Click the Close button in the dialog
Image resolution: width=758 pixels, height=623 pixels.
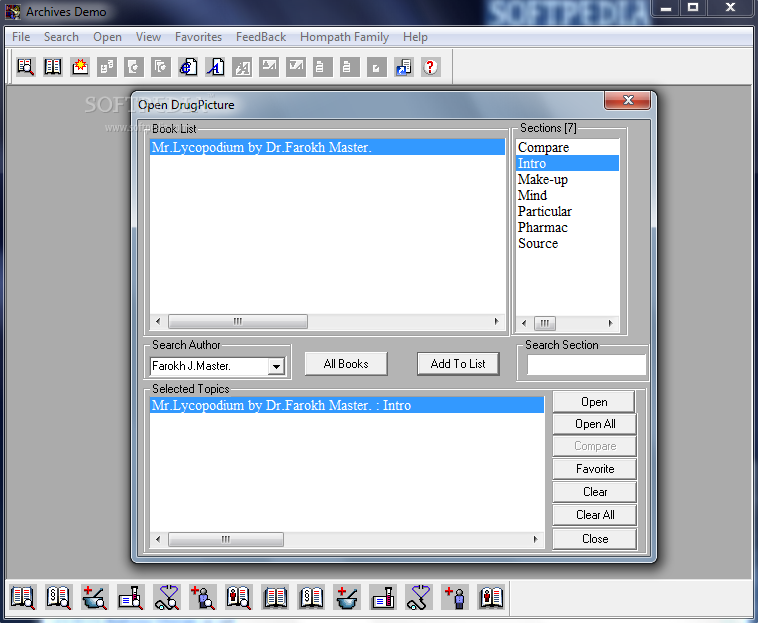595,539
